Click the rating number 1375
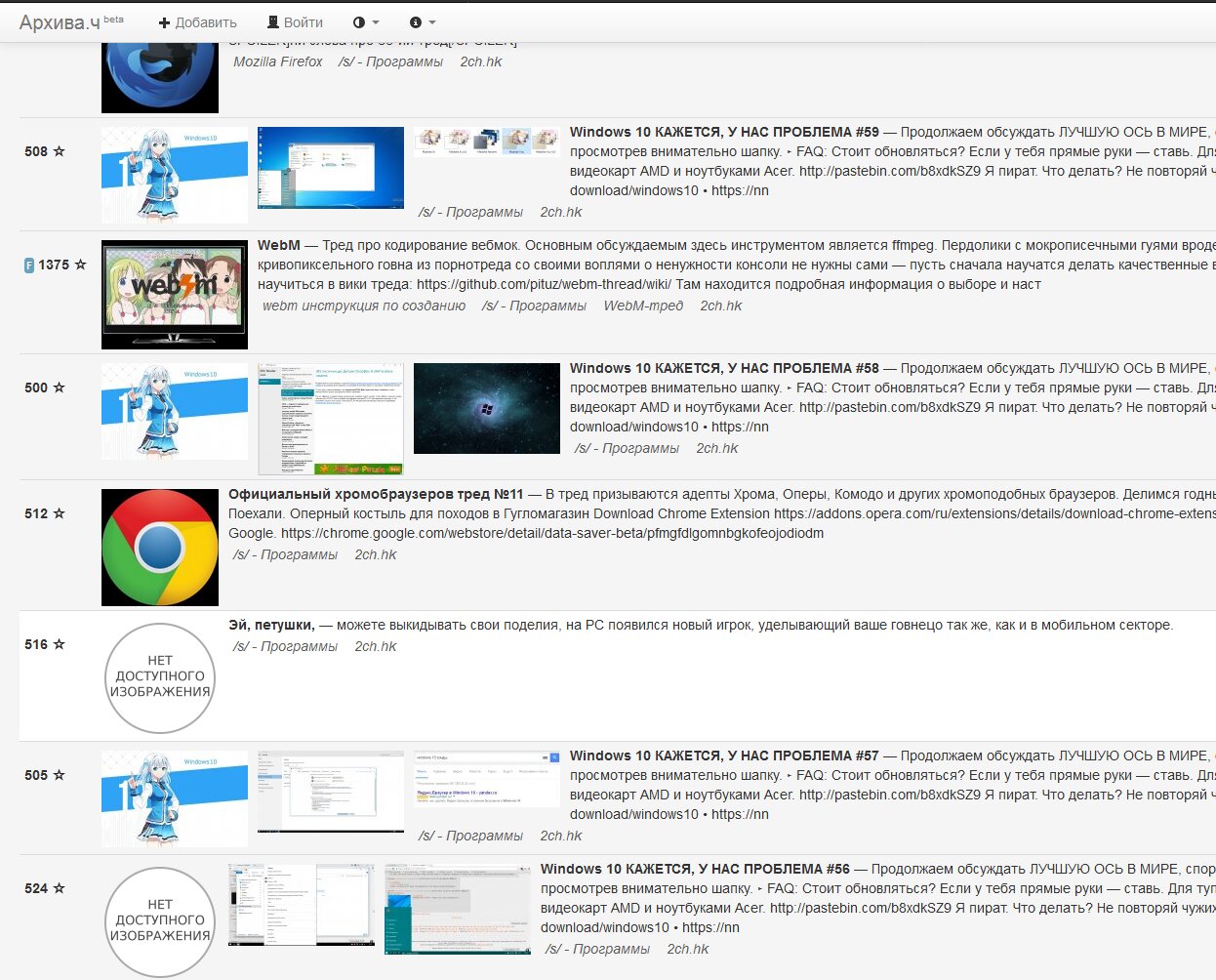This screenshot has height=980, width=1216. [x=54, y=265]
